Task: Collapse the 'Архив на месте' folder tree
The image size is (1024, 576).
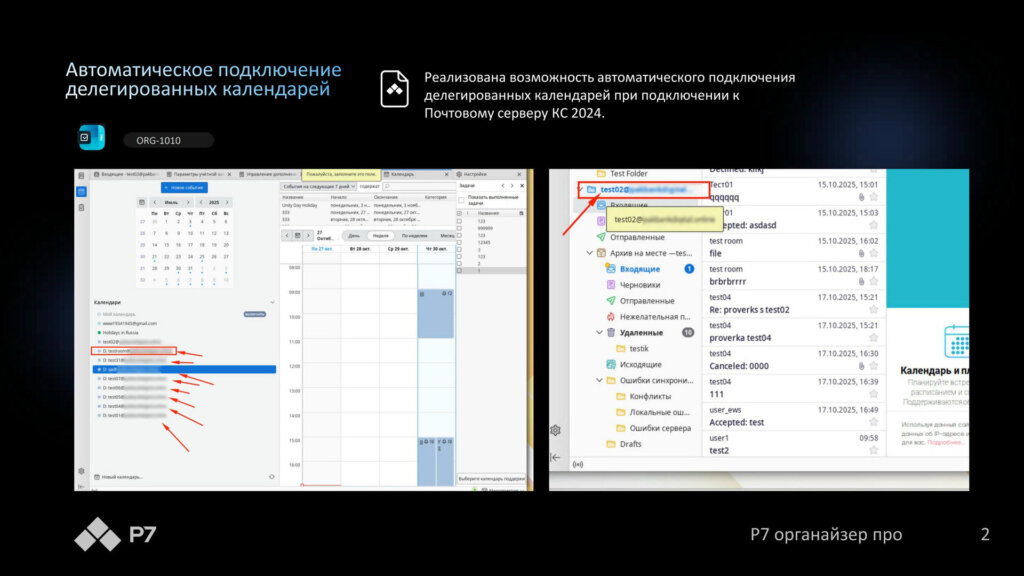Action: pos(589,253)
